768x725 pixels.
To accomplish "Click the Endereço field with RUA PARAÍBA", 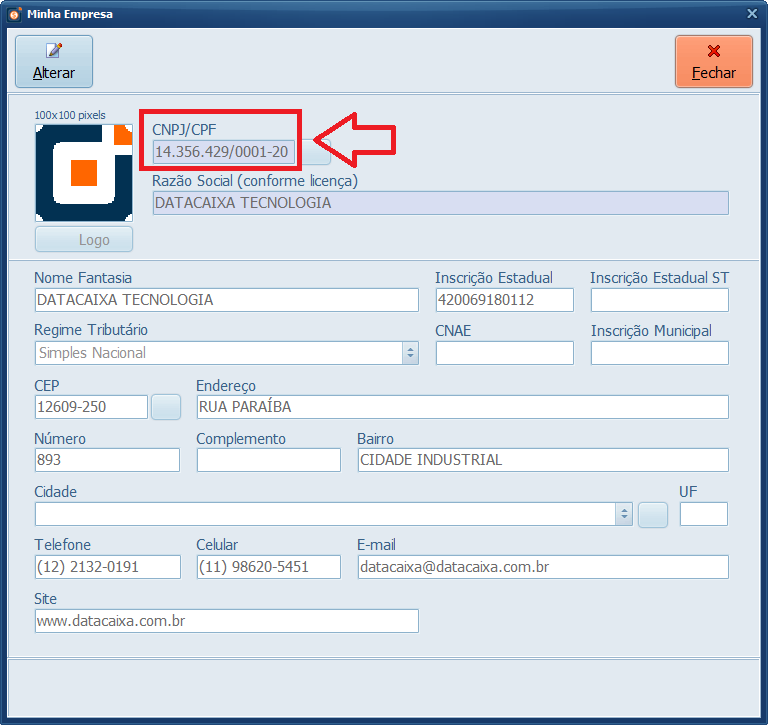I will [x=462, y=407].
